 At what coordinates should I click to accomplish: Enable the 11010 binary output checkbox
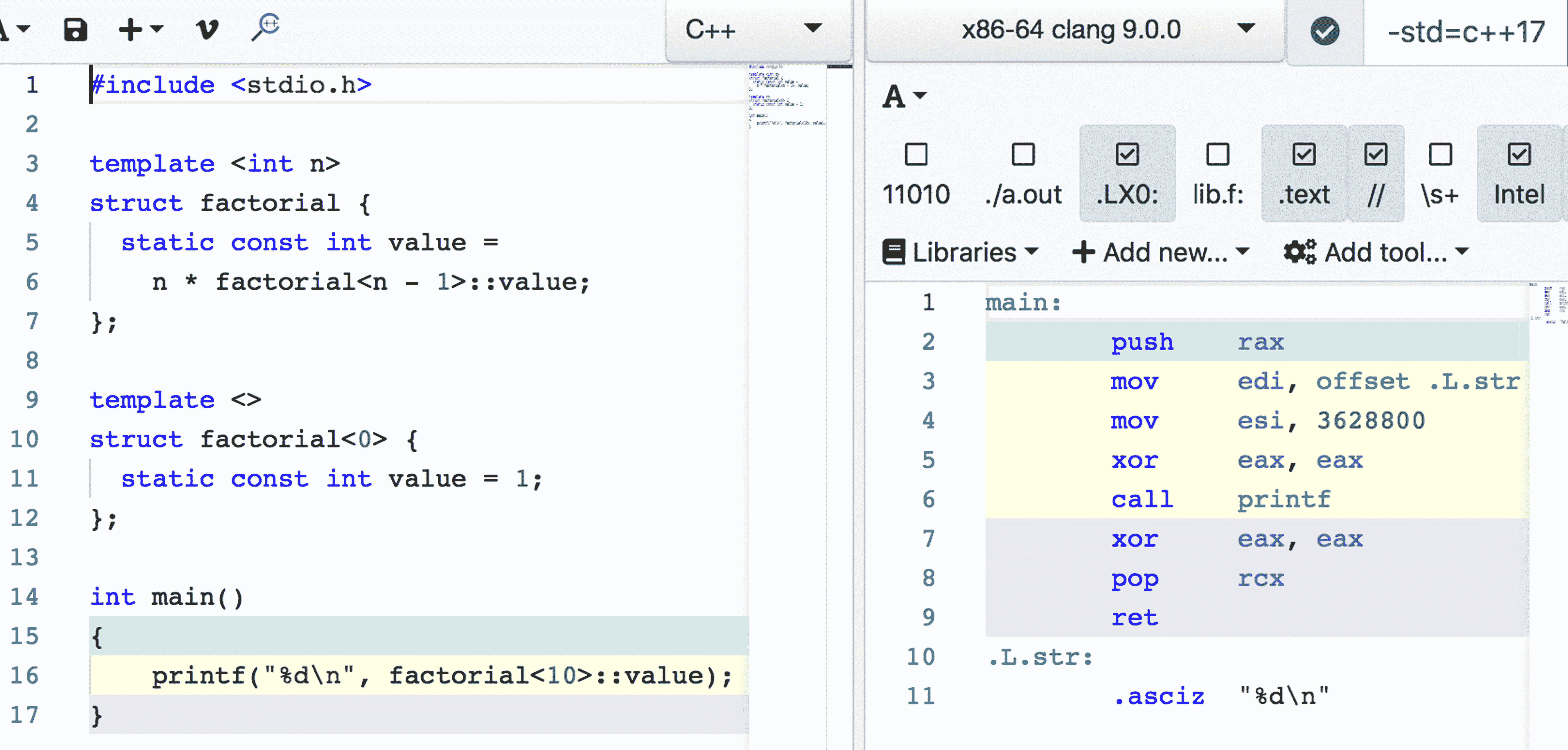point(916,155)
